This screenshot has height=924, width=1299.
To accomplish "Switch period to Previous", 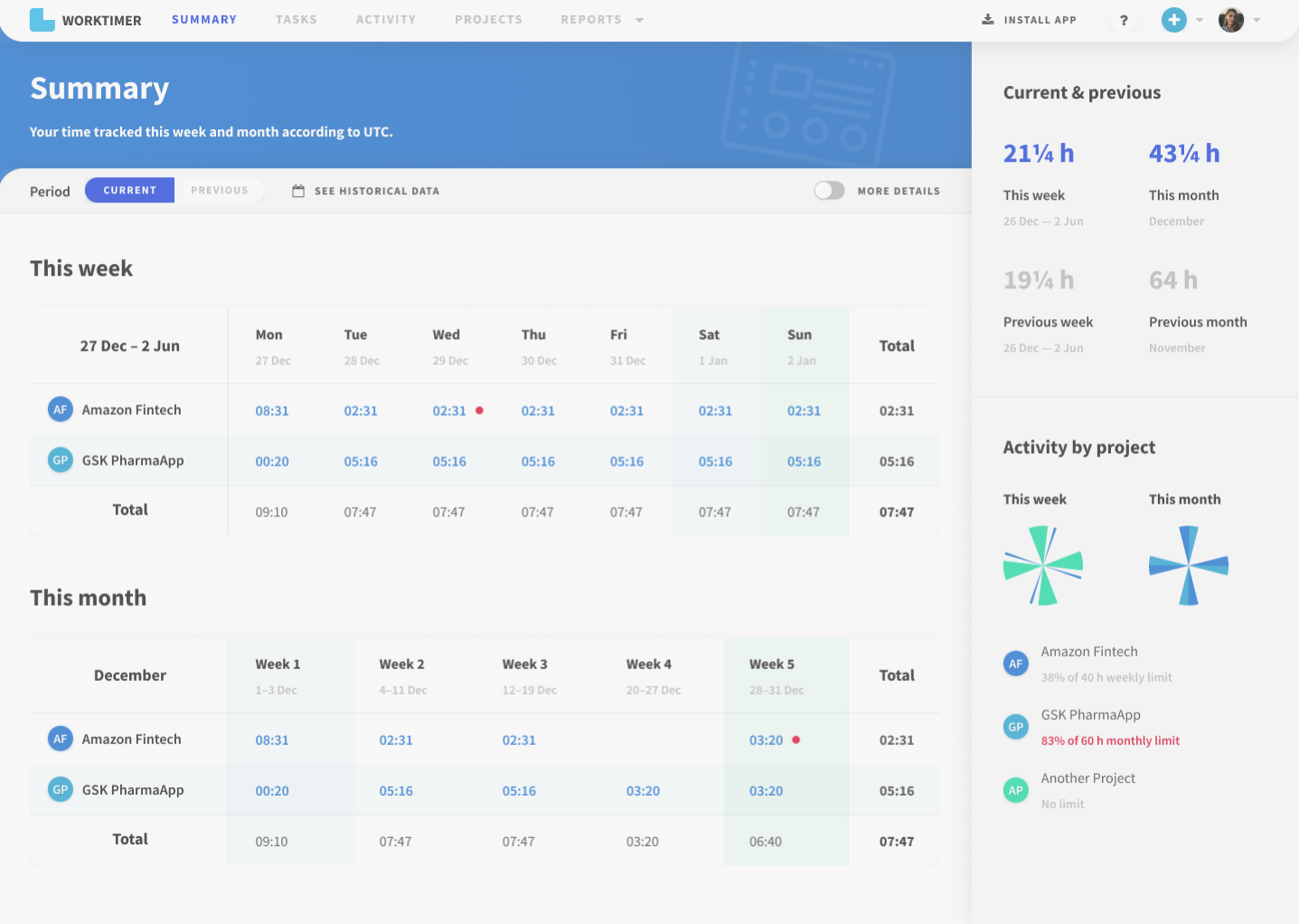I will pyautogui.click(x=219, y=191).
